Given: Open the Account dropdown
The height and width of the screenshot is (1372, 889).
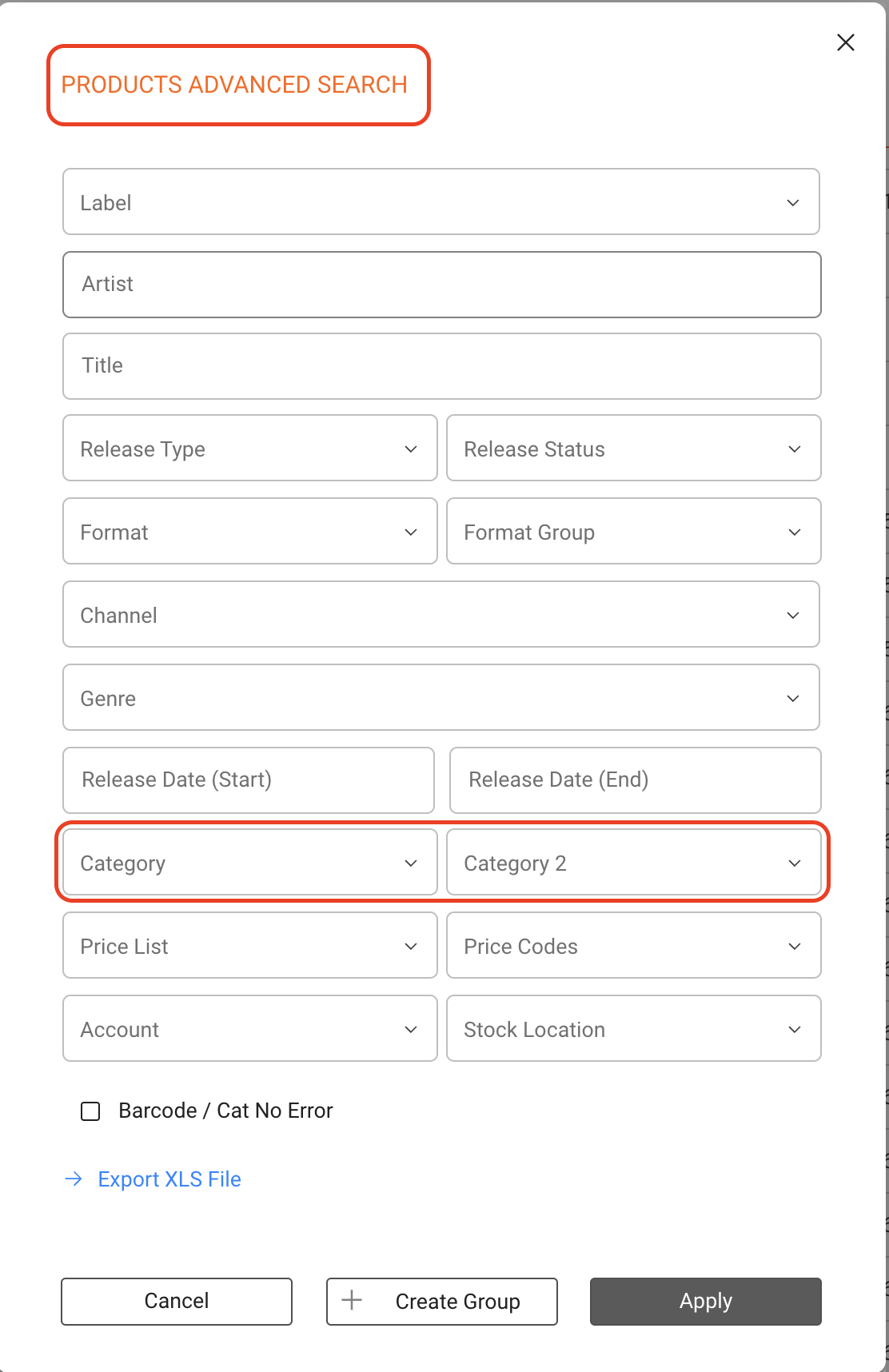Looking at the screenshot, I should (x=250, y=1028).
